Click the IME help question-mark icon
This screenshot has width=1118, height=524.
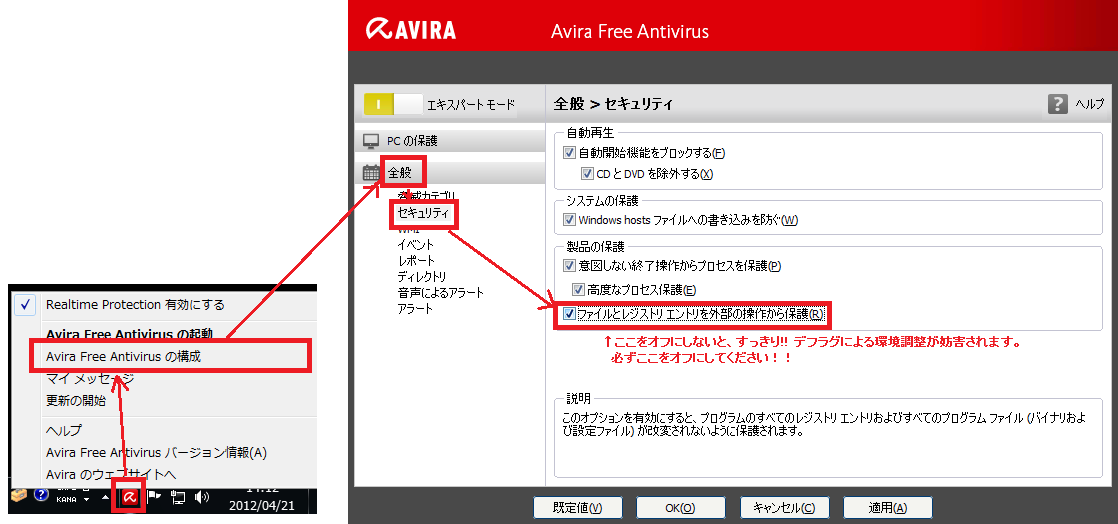click(41, 494)
